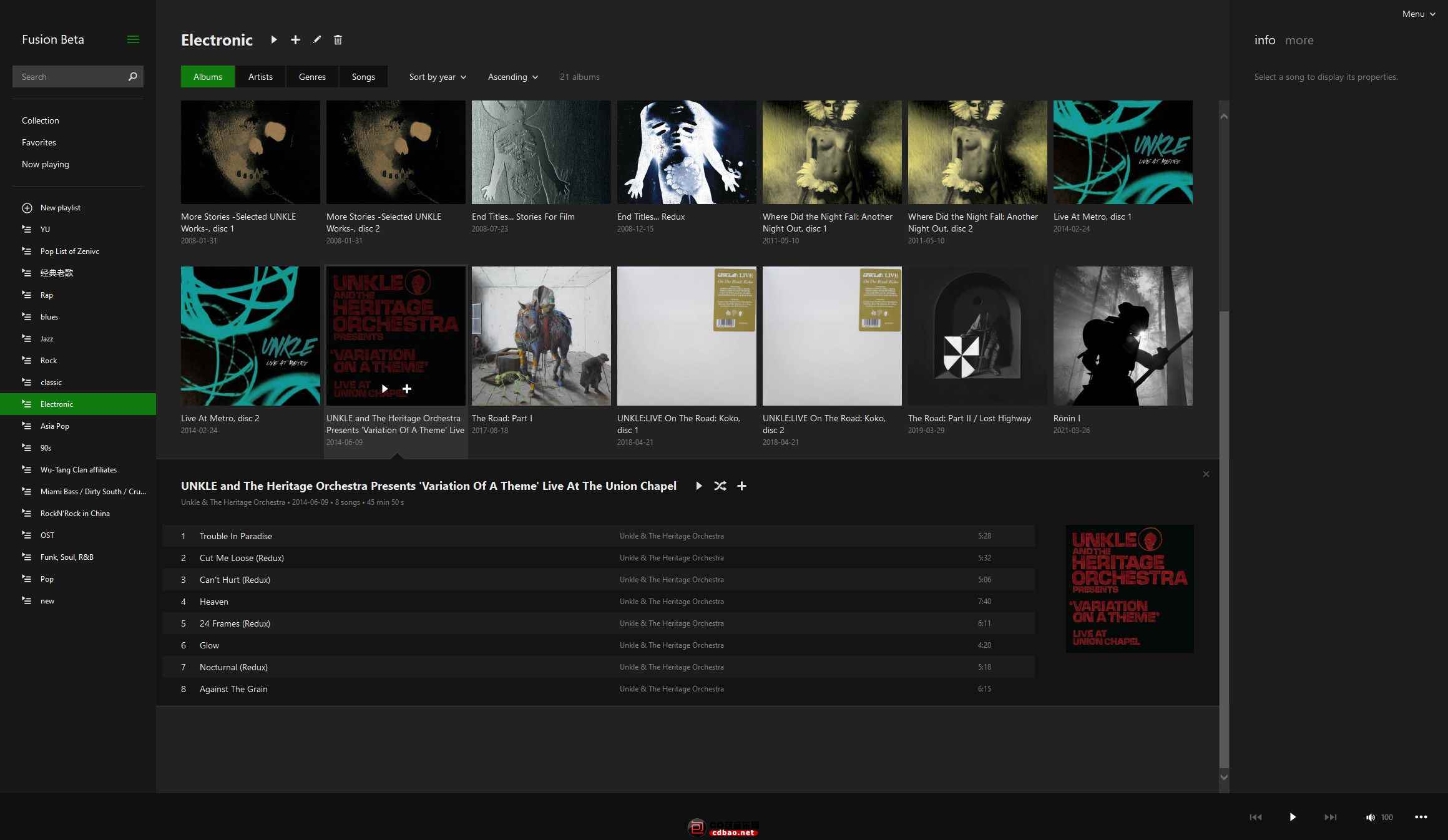Viewport: 1448px width, 840px height.
Task: Edit the Electronic playlist name
Action: pos(317,39)
